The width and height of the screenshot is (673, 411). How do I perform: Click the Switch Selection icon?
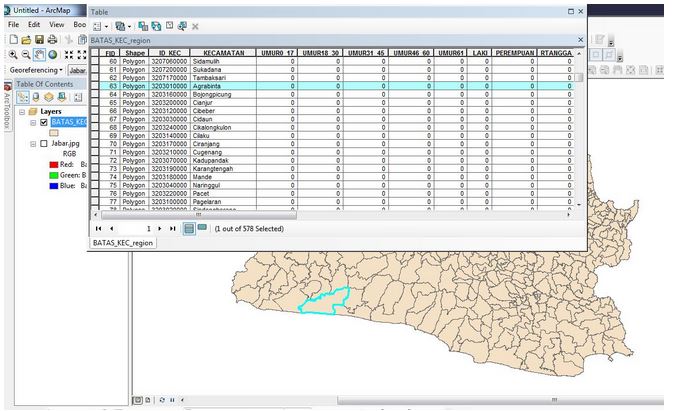(156, 26)
